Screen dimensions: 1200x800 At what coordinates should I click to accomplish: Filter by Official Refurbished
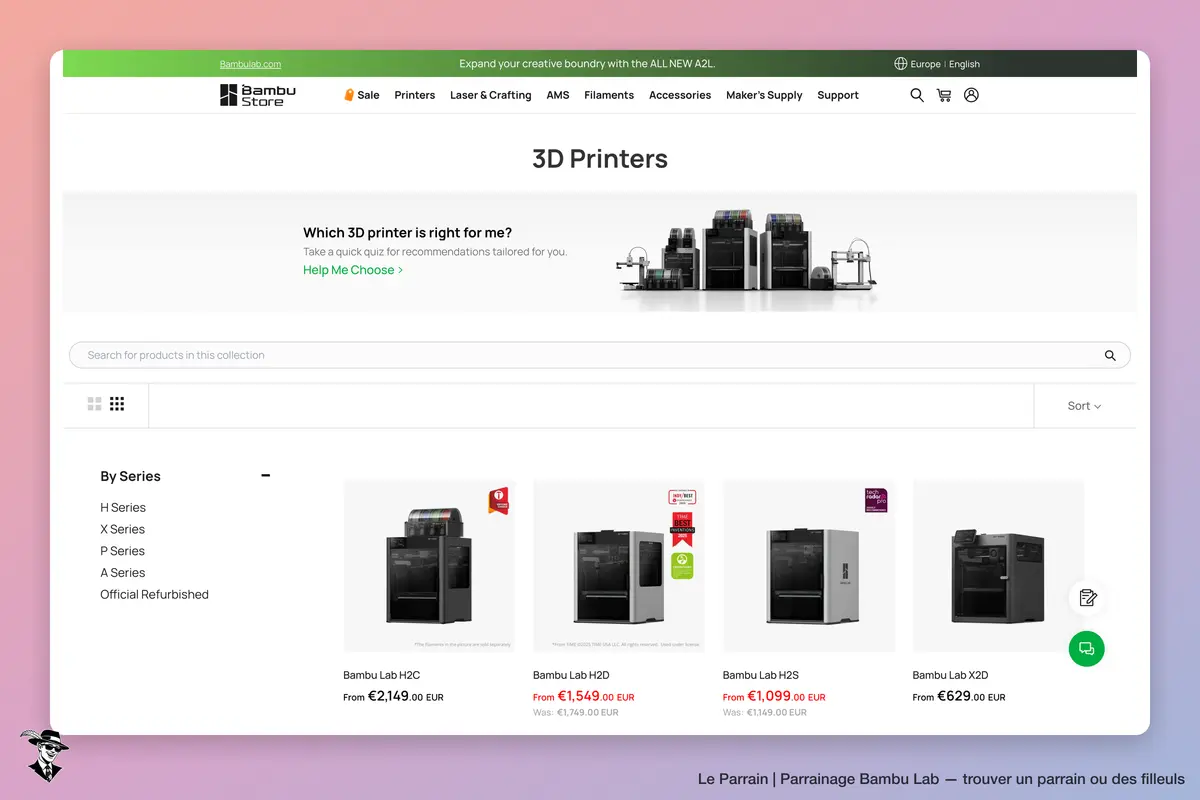coord(154,595)
